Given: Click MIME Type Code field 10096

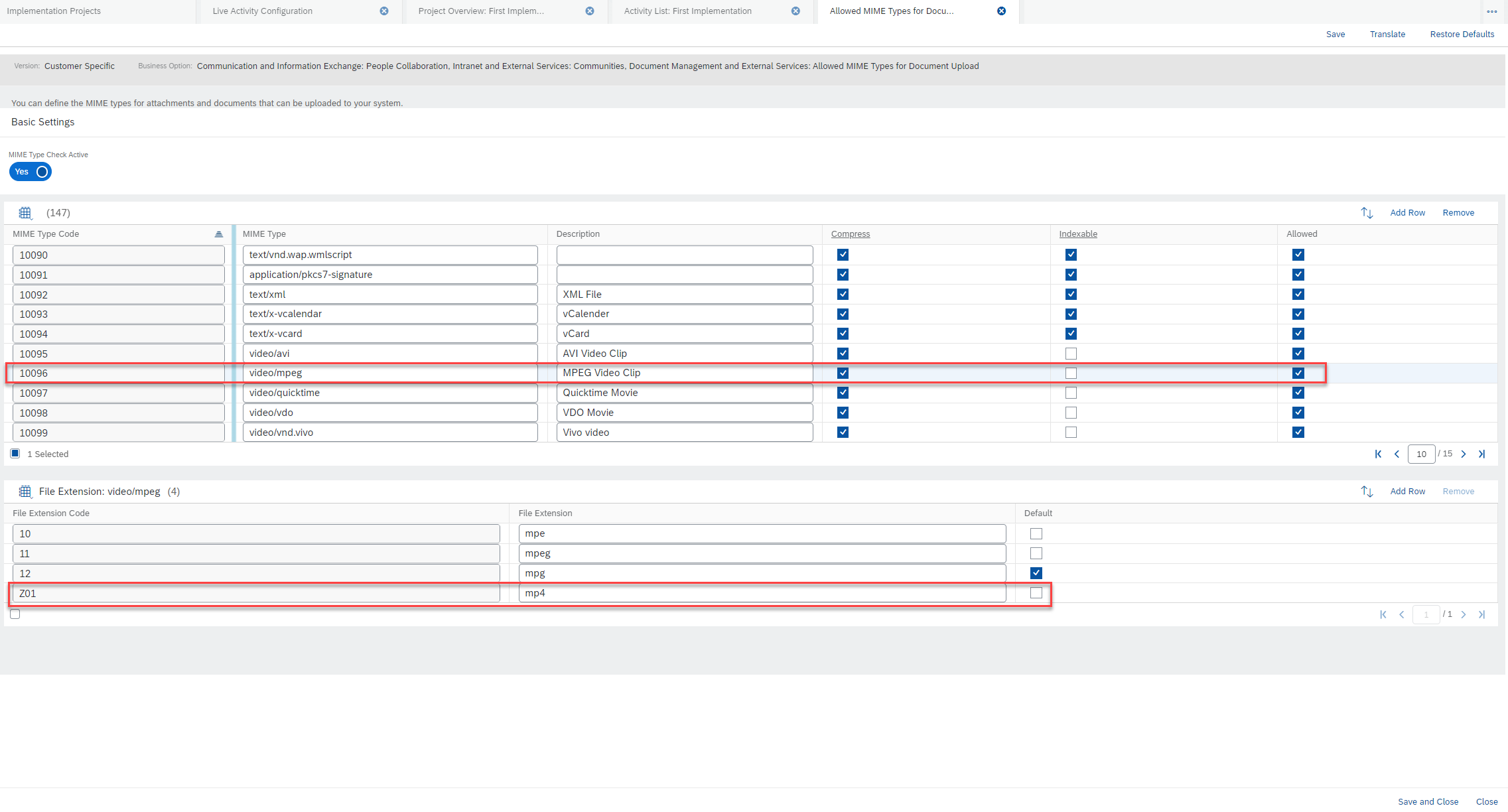Looking at the screenshot, I should (x=119, y=373).
